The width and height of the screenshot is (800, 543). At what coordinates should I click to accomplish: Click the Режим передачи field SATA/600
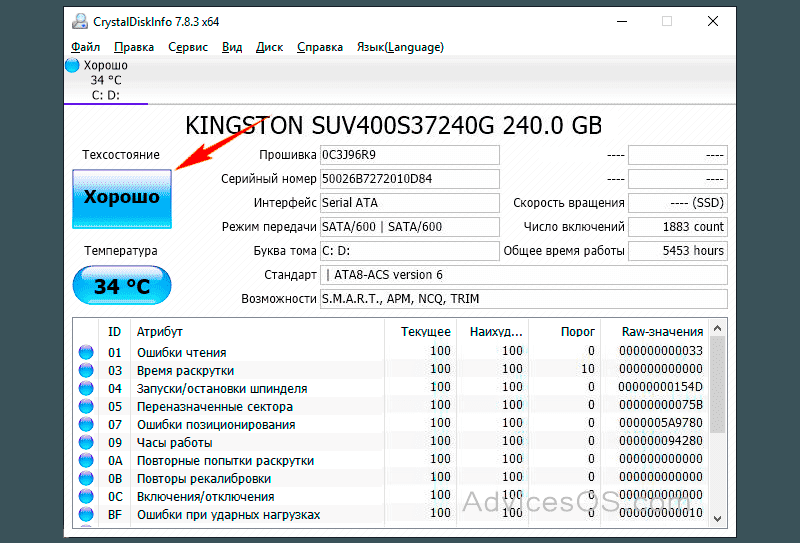pyautogui.click(x=410, y=227)
